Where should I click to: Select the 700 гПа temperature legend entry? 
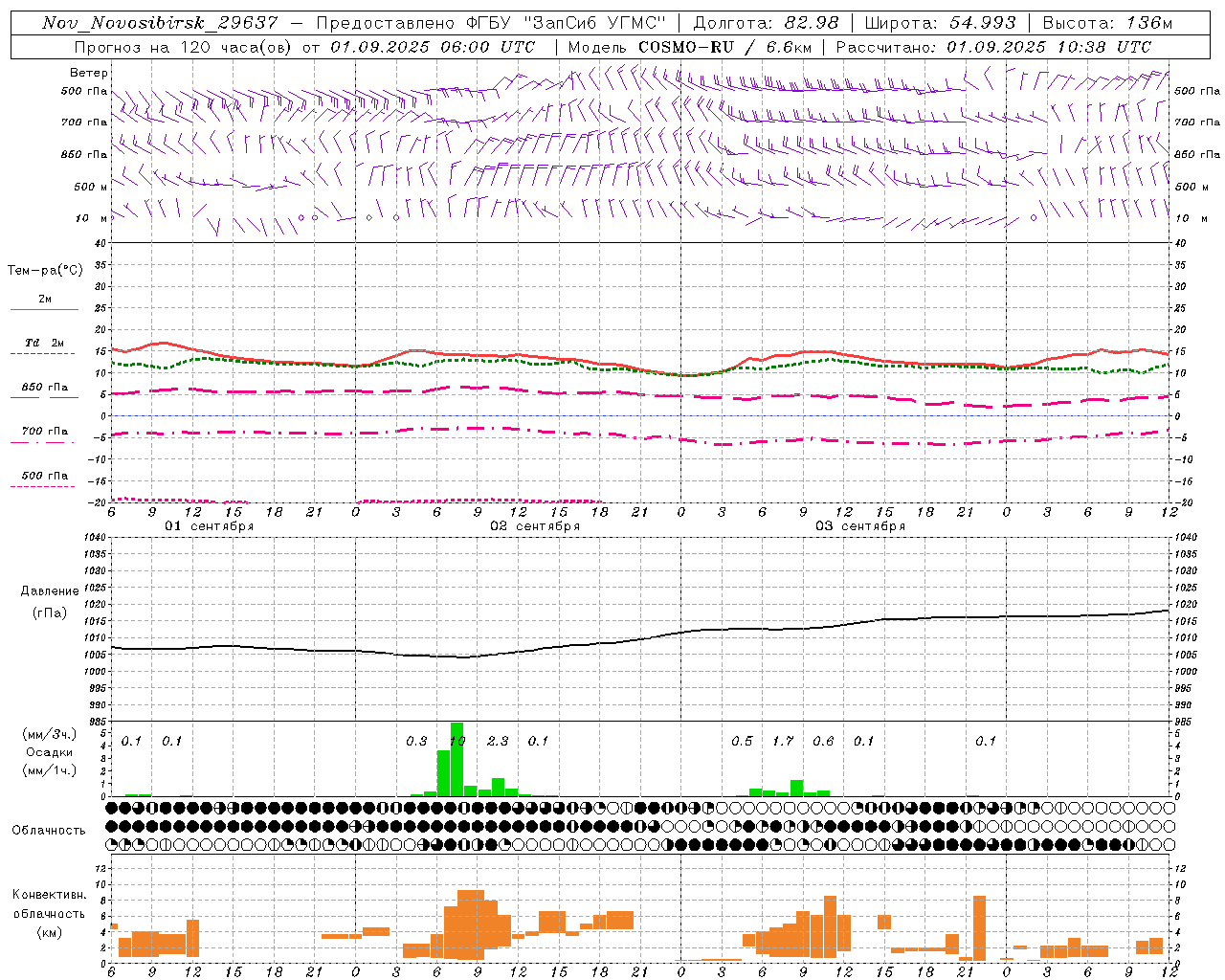[45, 431]
